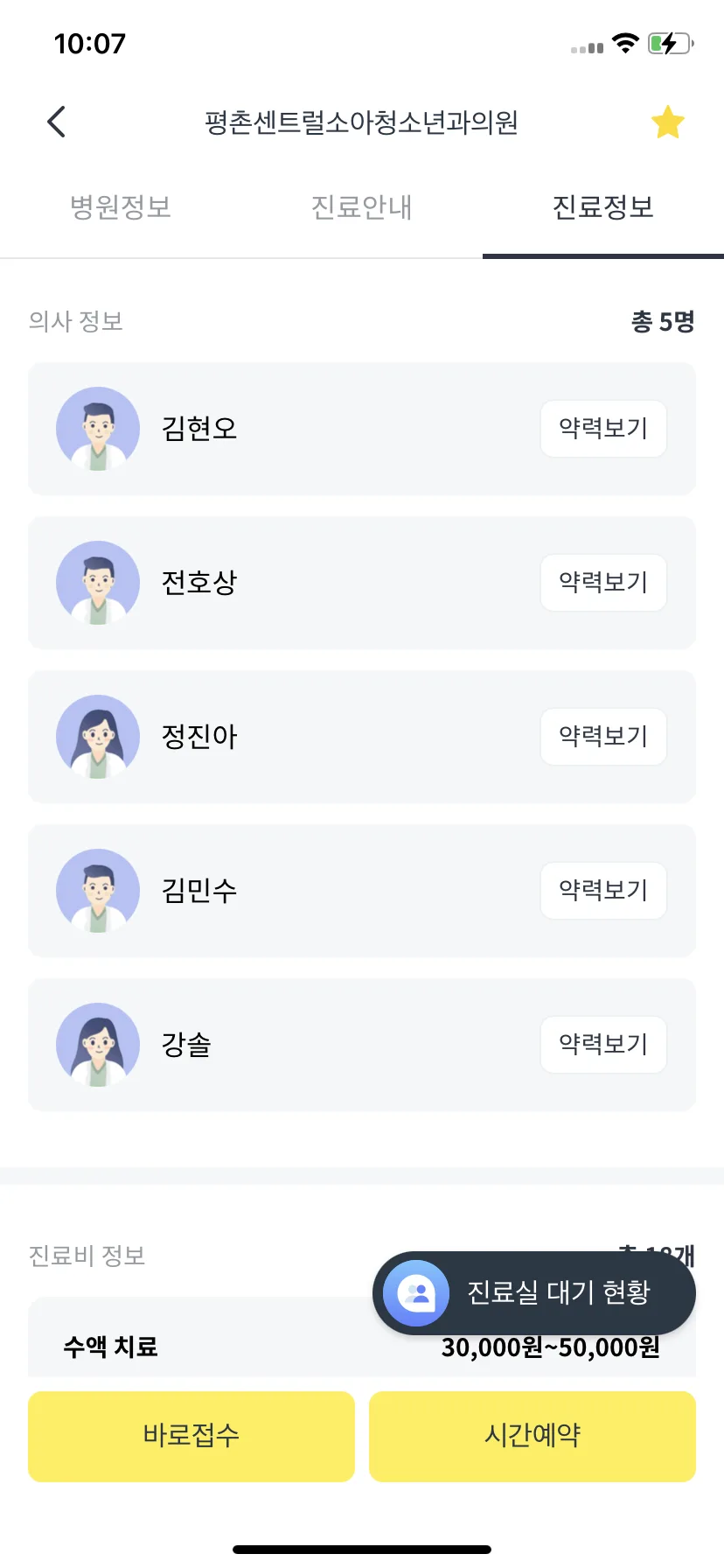Tap the back arrow icon

[57, 122]
